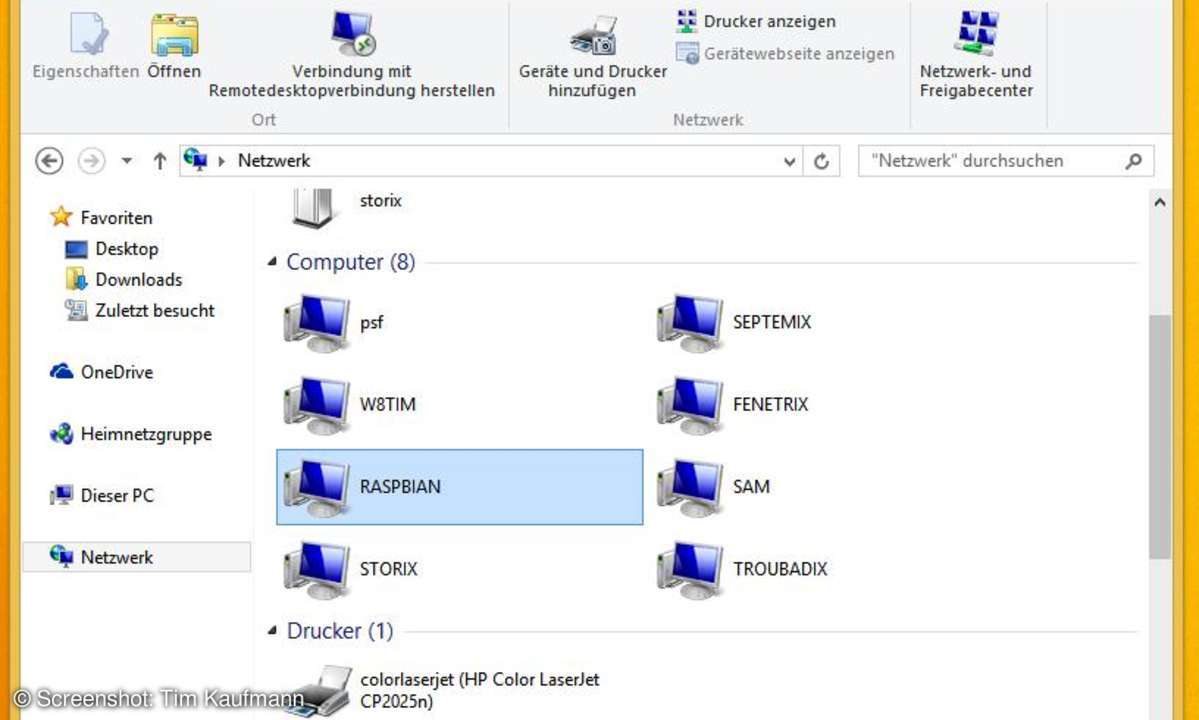The image size is (1199, 720).
Task: Click the network icon in address bar
Action: coord(196,160)
